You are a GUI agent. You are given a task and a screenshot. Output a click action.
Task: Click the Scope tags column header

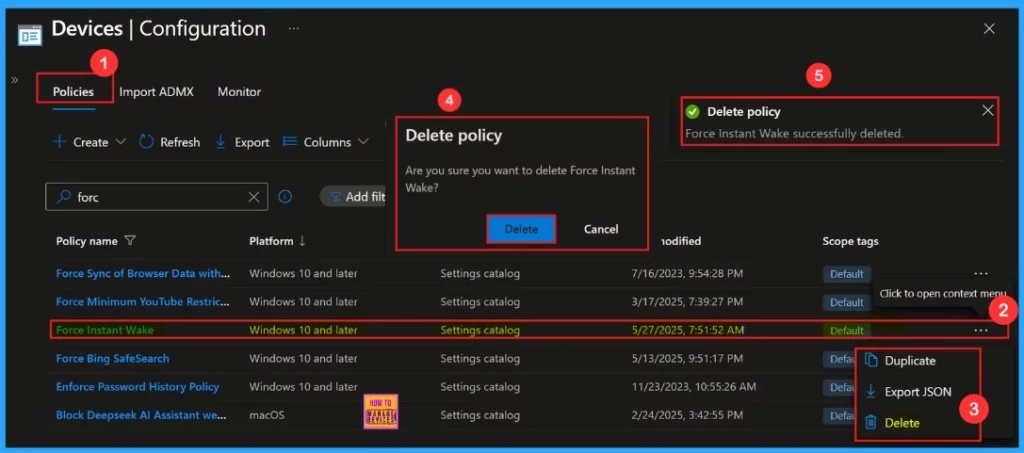click(x=850, y=241)
